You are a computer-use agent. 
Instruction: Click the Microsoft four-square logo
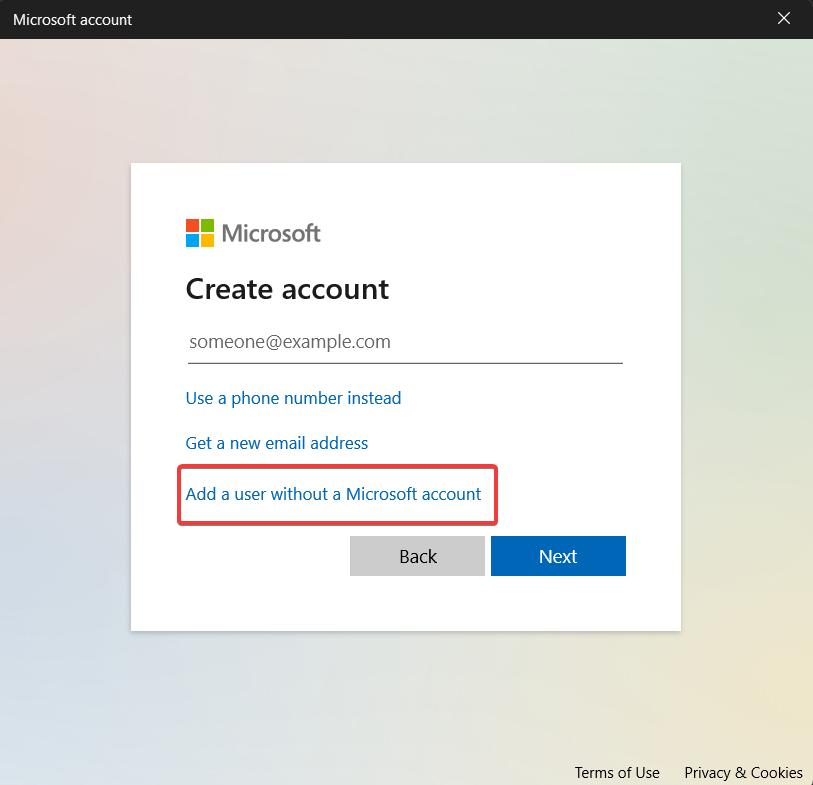[x=200, y=232]
